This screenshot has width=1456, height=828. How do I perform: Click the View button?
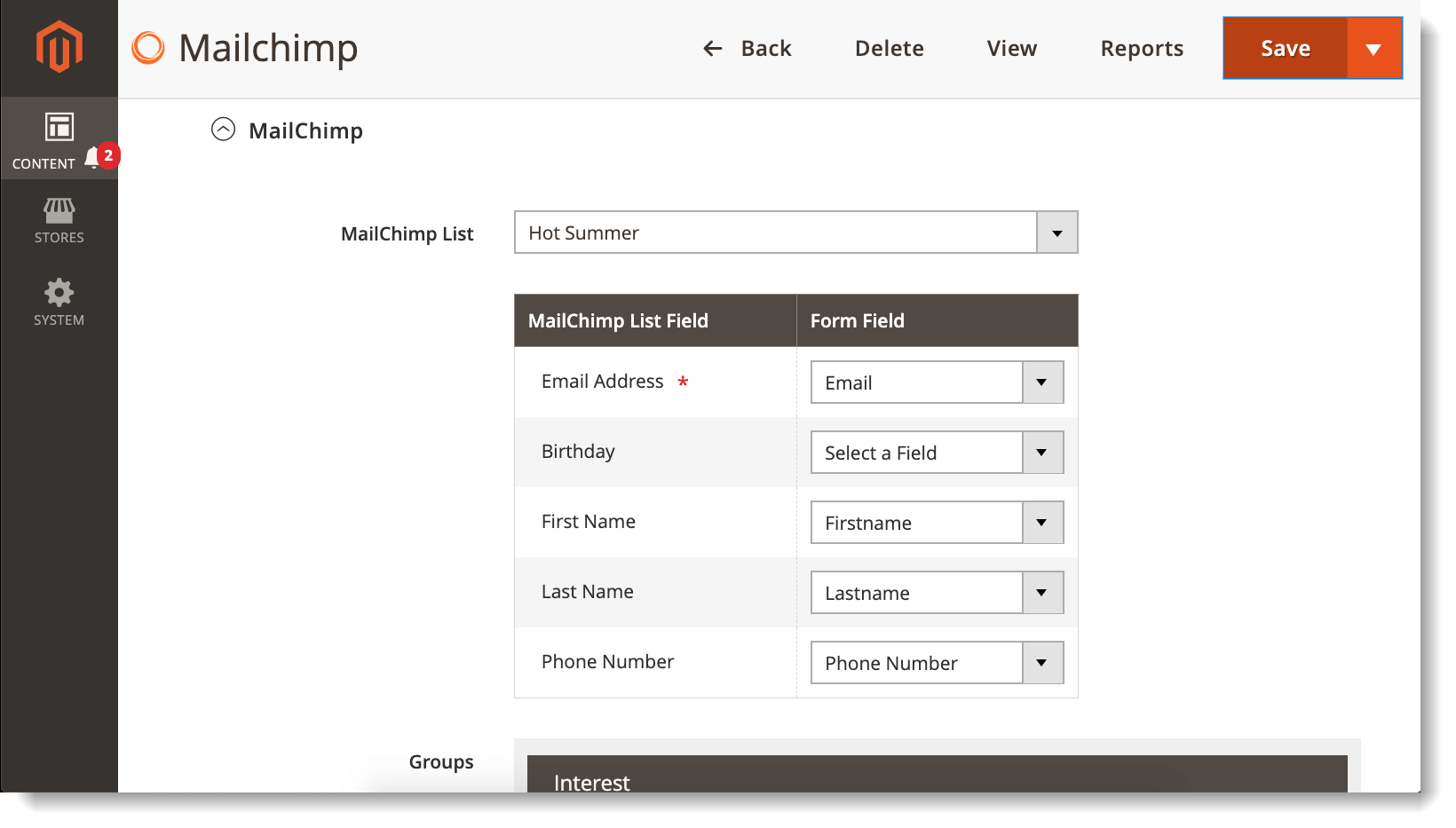click(1012, 49)
